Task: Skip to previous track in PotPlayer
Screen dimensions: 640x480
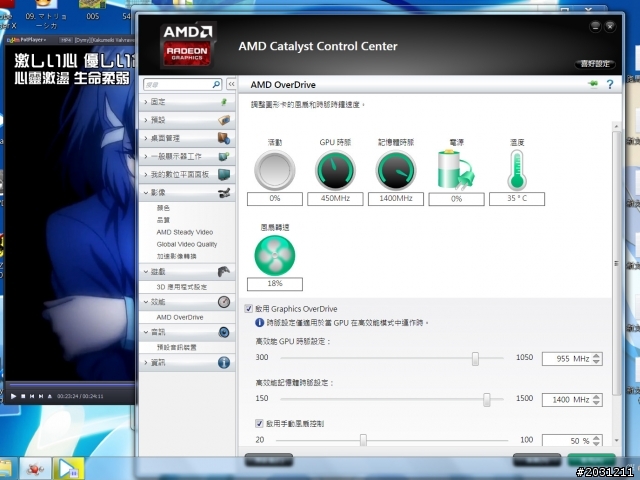Action: [32, 396]
